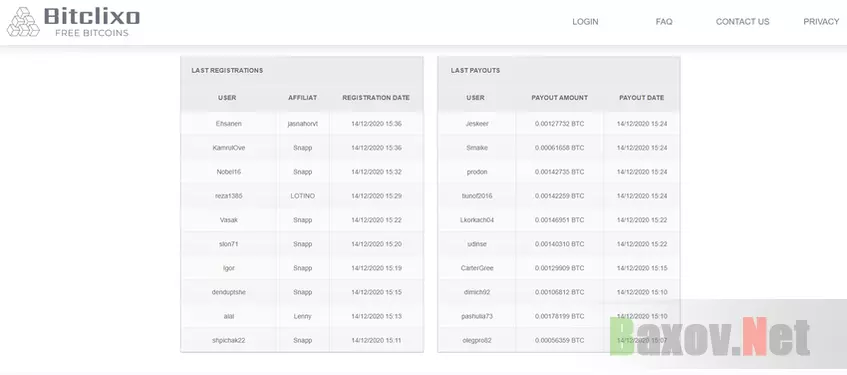Open the LOGIN page
The width and height of the screenshot is (847, 375).
click(x=585, y=22)
